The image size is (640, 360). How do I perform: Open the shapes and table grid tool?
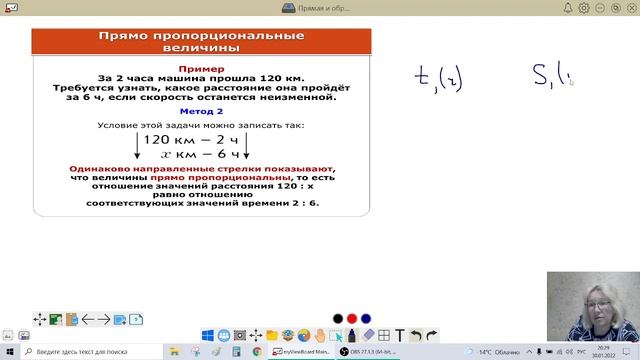[384, 336]
